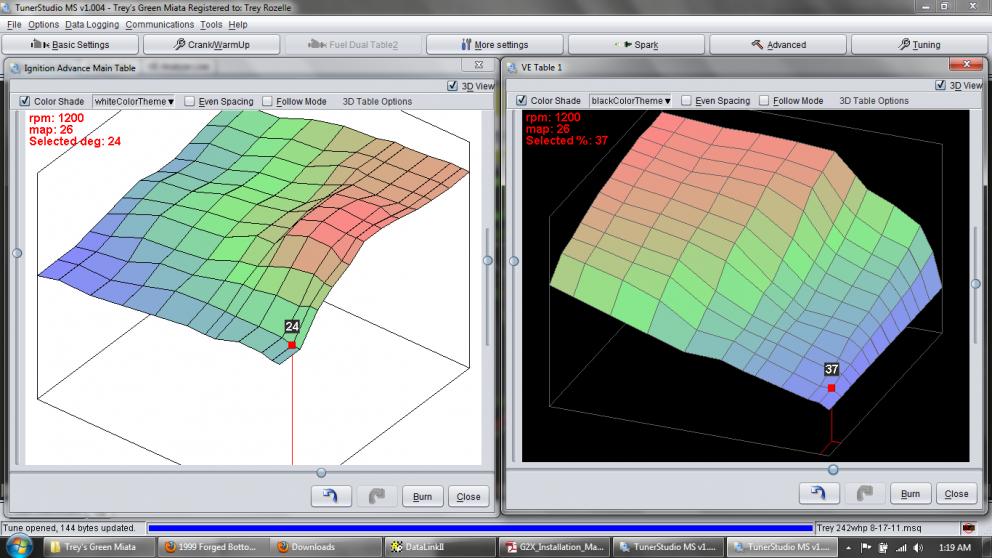Click undo arrow in VE Table 1 window
This screenshot has width=992, height=558.
(x=818, y=493)
